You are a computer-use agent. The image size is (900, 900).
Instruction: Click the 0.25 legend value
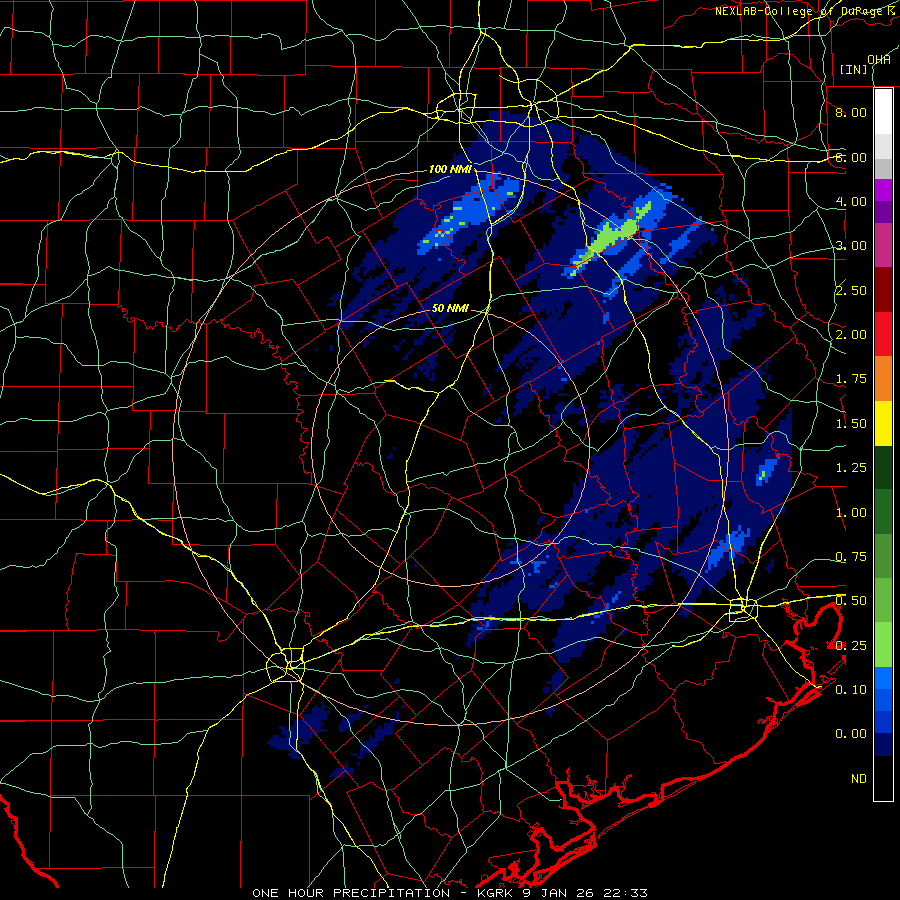tap(851, 646)
